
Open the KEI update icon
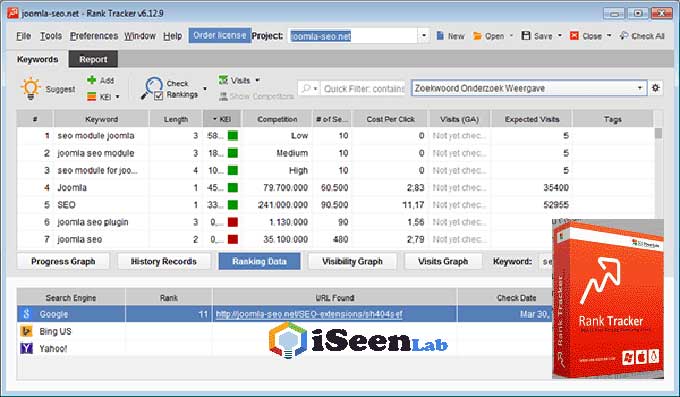pos(92,97)
